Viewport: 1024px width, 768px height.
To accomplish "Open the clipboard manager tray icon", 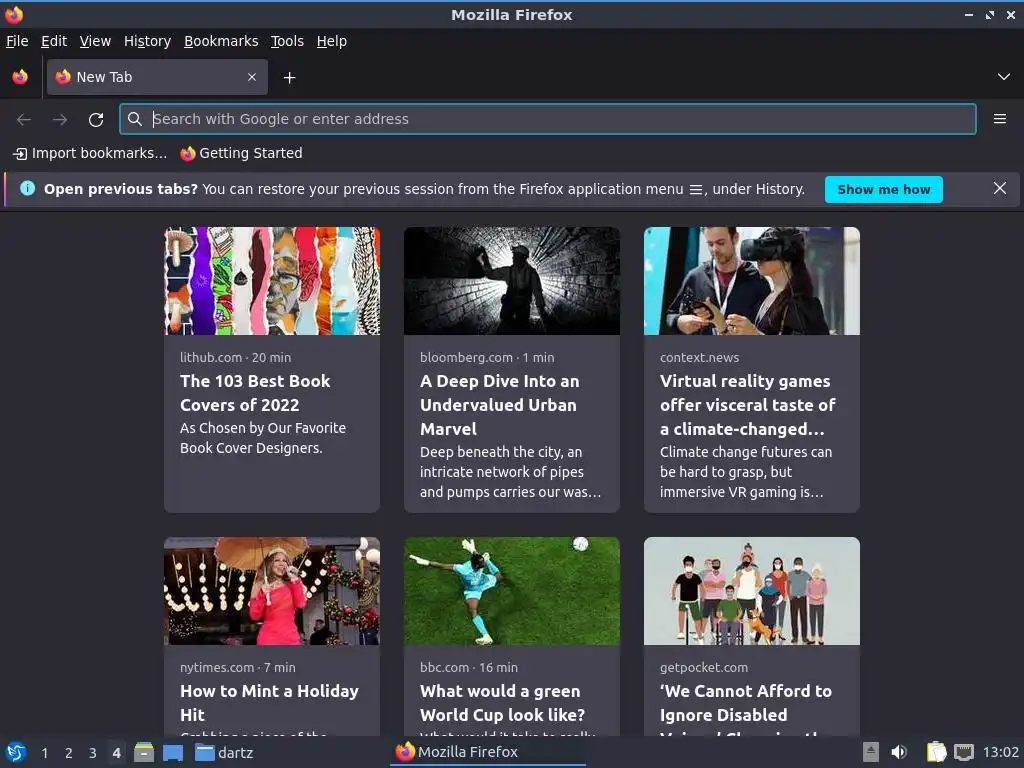I will coord(936,752).
